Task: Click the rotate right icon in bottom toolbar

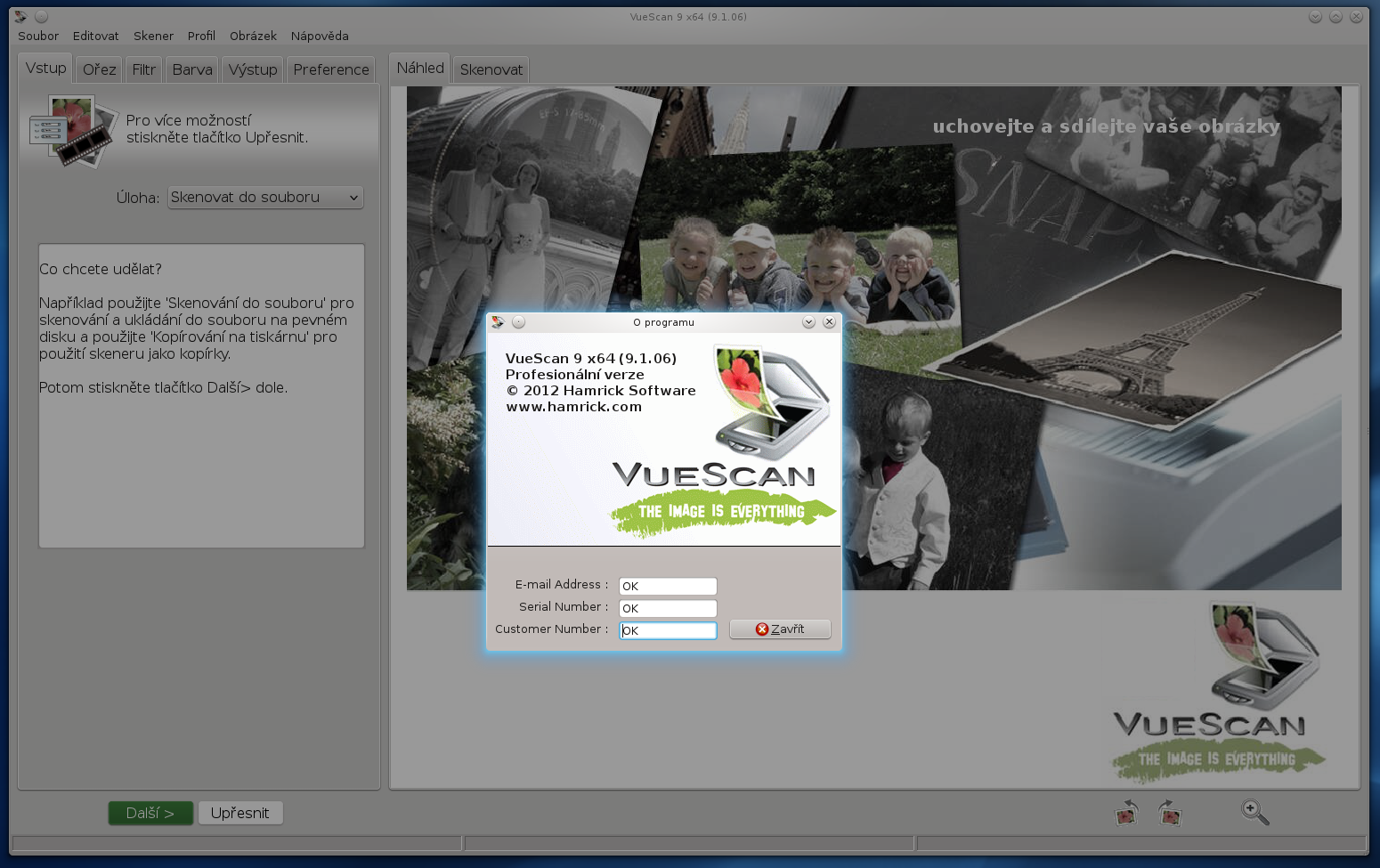Action: (x=1169, y=812)
